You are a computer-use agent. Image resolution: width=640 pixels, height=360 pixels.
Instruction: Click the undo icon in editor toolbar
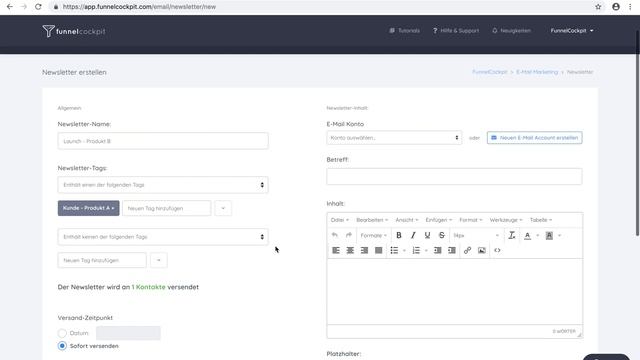tap(335, 236)
